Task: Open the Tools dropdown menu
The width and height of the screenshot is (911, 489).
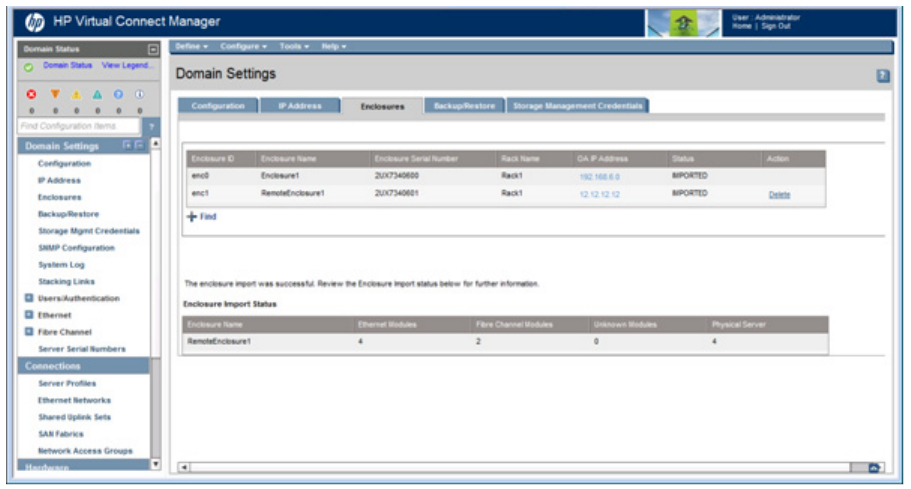Action: 294,46
